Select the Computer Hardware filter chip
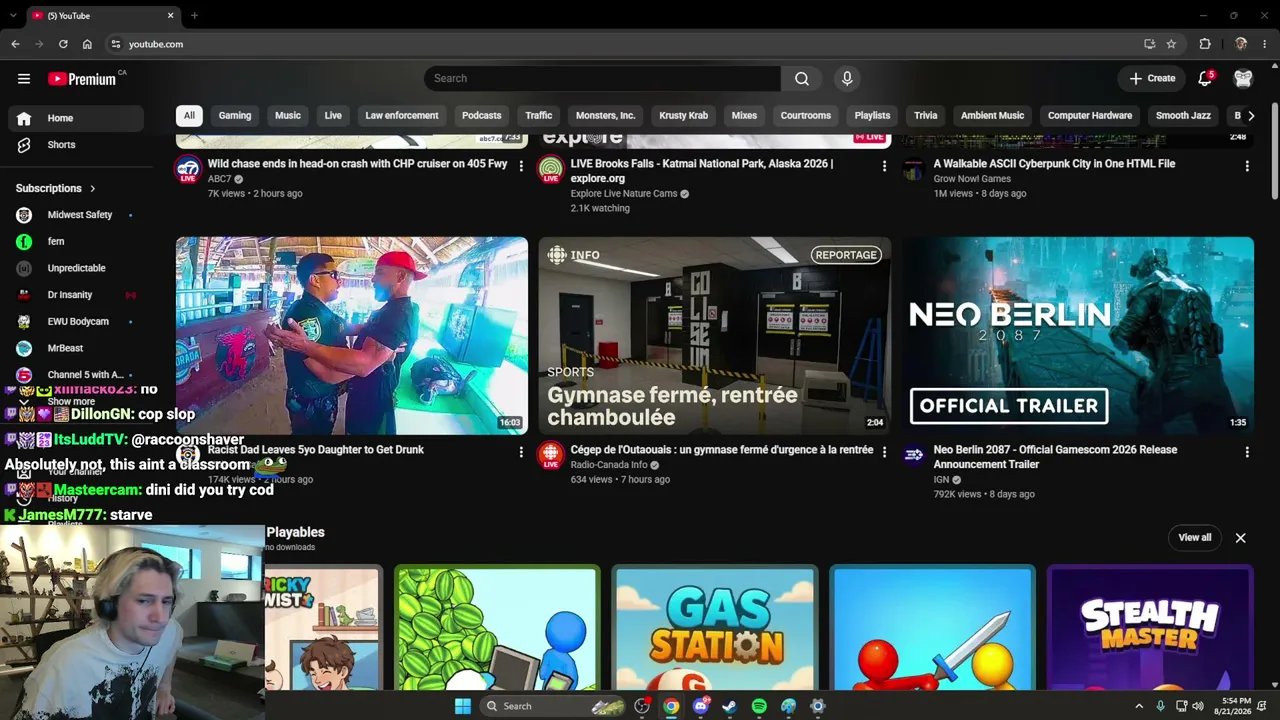 point(1090,115)
